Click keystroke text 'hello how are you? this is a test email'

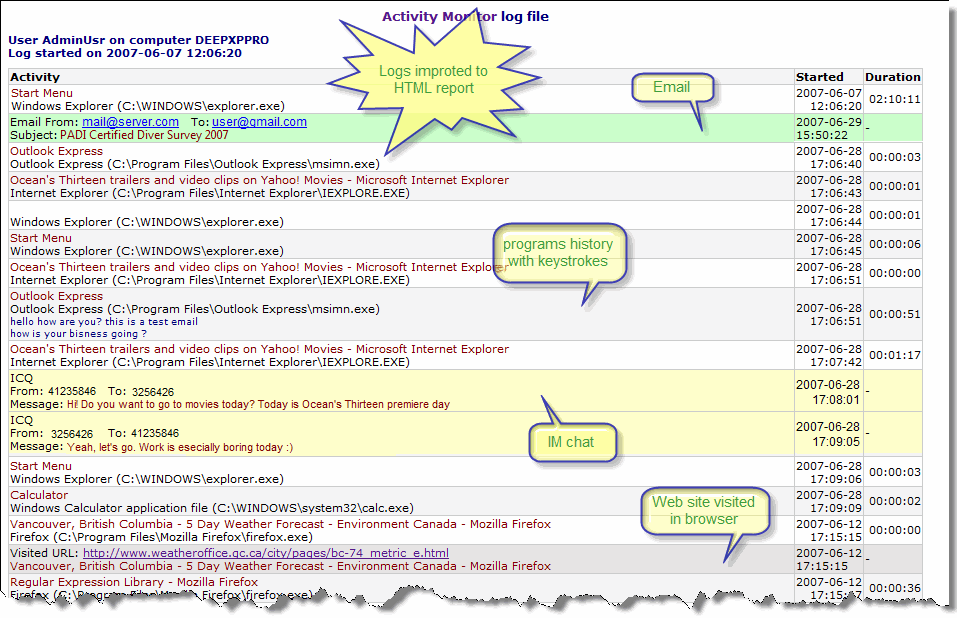[x=104, y=322]
